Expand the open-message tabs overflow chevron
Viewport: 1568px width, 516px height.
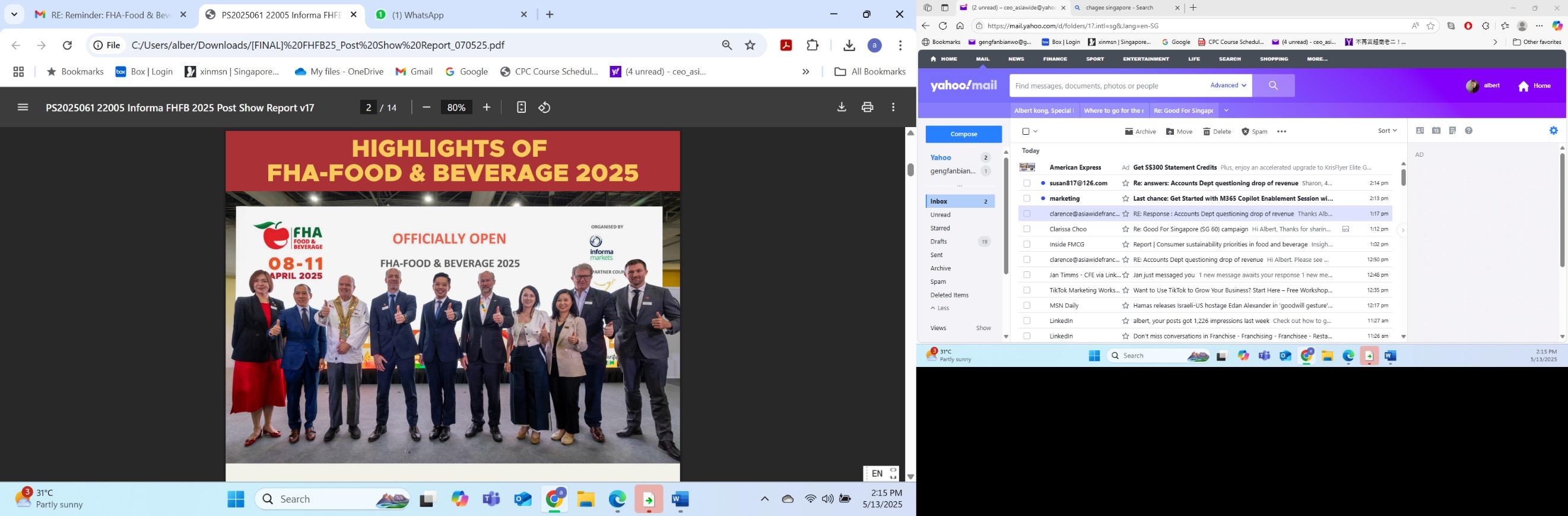[x=1226, y=110]
